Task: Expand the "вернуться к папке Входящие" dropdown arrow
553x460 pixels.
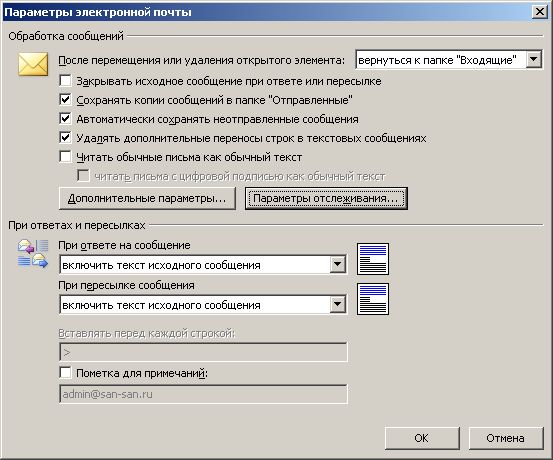Action: [x=534, y=60]
